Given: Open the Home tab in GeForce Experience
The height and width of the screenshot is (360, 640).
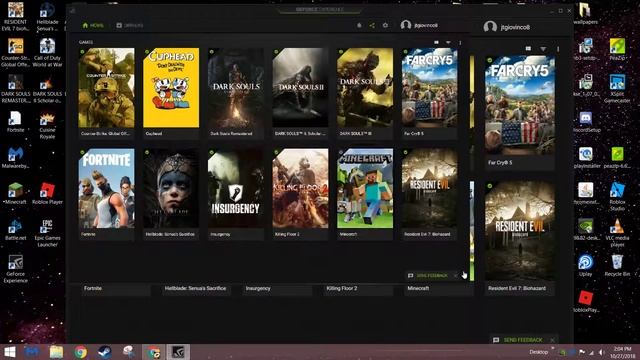Looking at the screenshot, I should pyautogui.click(x=93, y=25).
